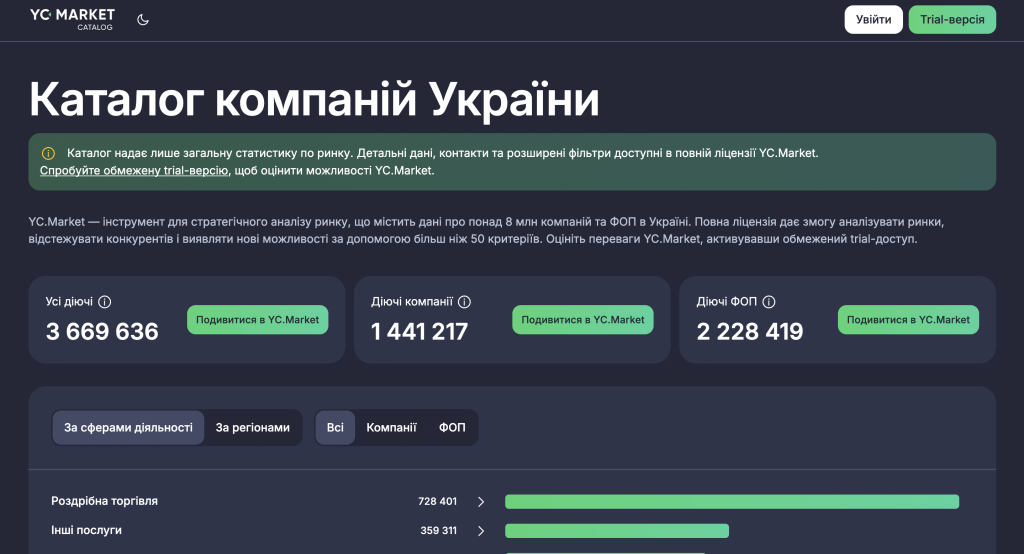1024x554 pixels.
Task: Expand the Роздрібна торгівля row chevron
Action: tap(481, 502)
